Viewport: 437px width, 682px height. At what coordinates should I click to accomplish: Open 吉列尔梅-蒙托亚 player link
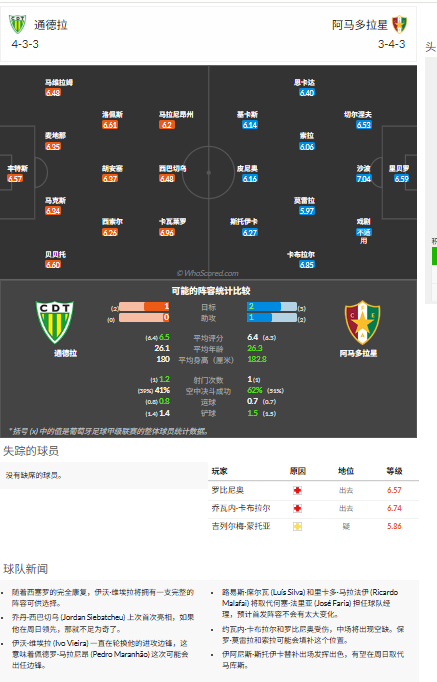(241, 526)
